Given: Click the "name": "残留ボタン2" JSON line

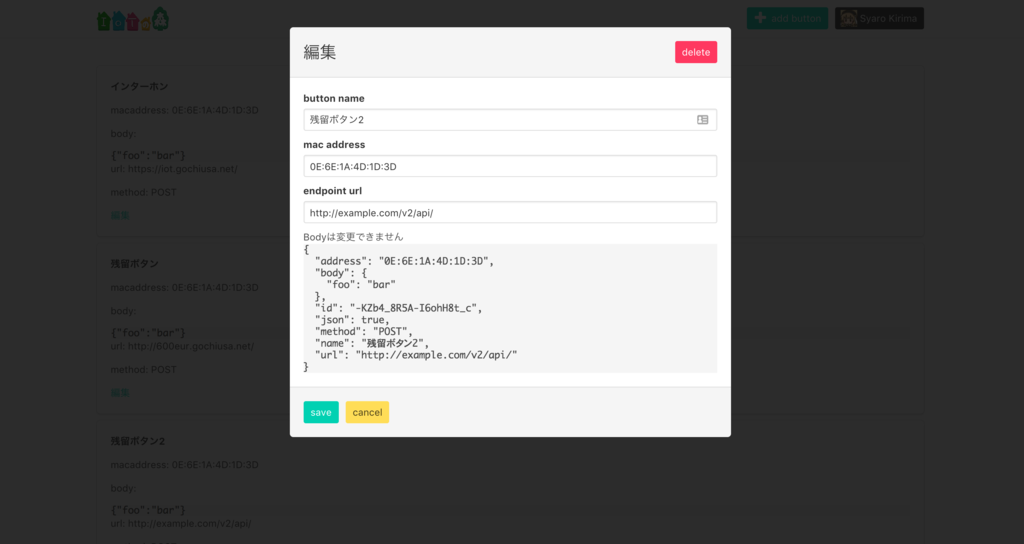Looking at the screenshot, I should coord(372,343).
